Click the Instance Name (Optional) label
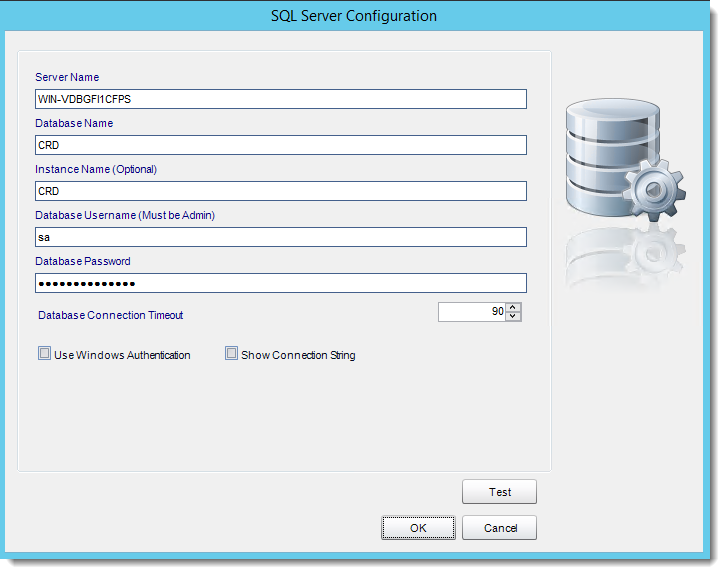The width and height of the screenshot is (725, 574). pos(96,170)
